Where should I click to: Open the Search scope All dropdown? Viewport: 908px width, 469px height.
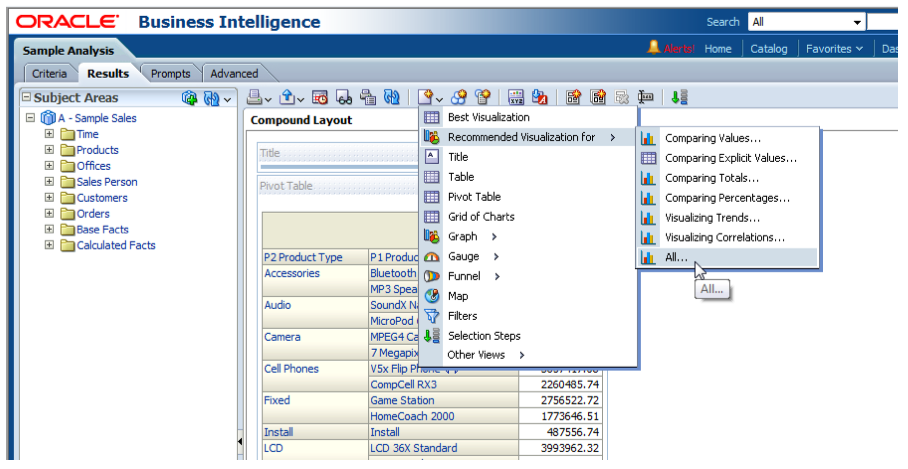807,22
